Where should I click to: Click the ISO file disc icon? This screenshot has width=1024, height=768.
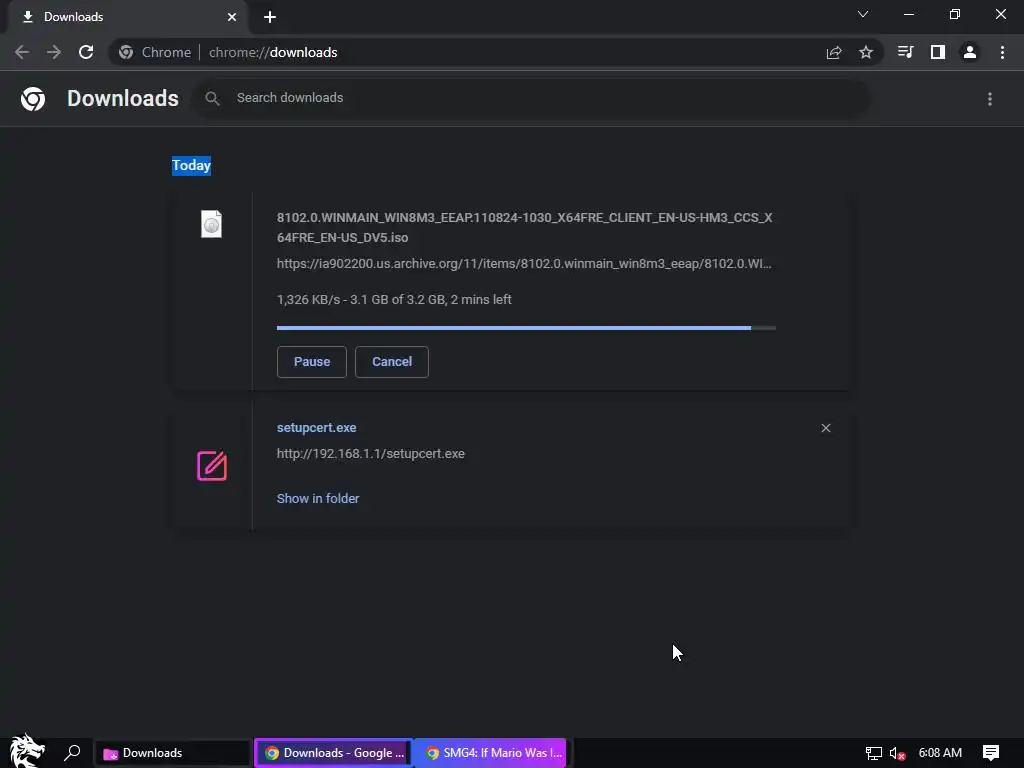tap(212, 224)
